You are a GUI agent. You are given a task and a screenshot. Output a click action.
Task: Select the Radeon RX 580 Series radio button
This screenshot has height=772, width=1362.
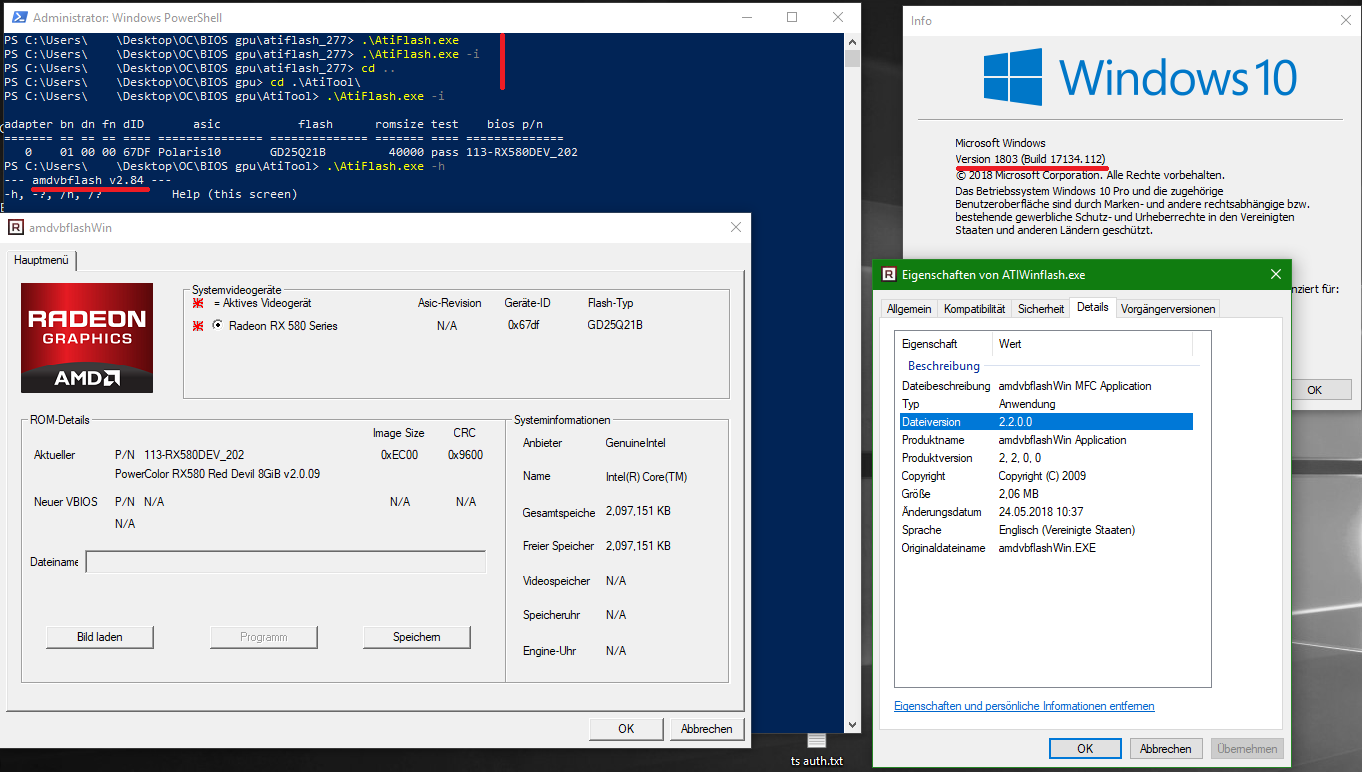pyautogui.click(x=217, y=325)
